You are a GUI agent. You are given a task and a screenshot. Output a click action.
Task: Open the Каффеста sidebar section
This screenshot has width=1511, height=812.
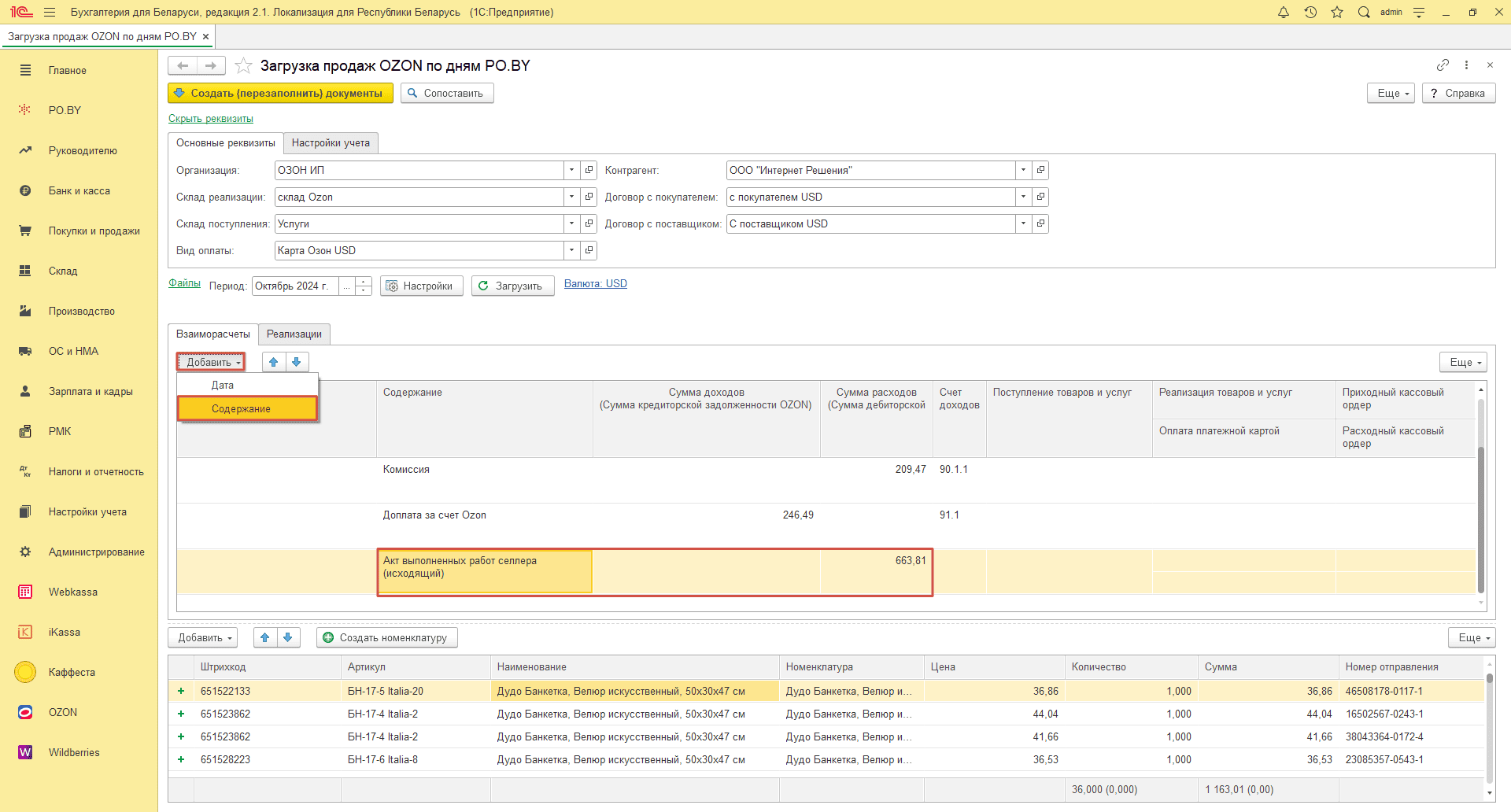tap(79, 672)
